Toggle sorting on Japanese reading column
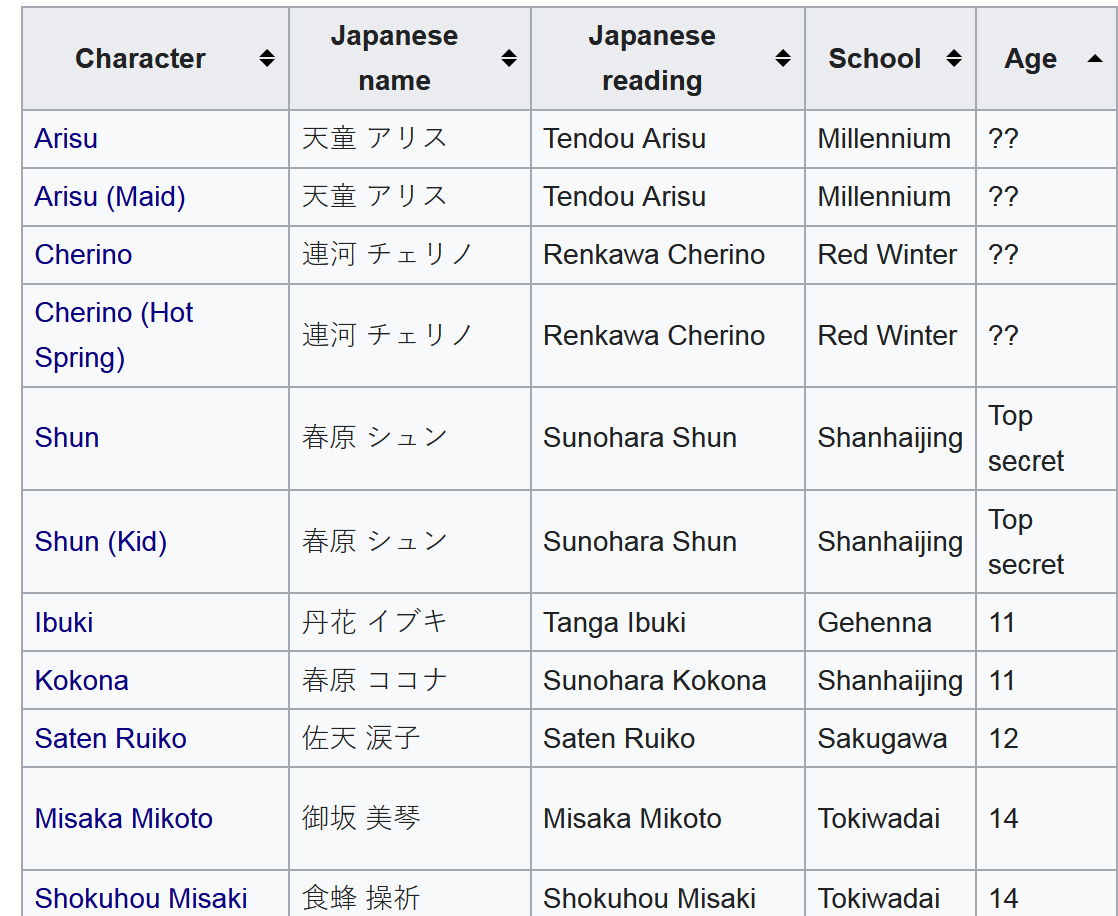Screen dimensions: 1118x916 tap(783, 59)
